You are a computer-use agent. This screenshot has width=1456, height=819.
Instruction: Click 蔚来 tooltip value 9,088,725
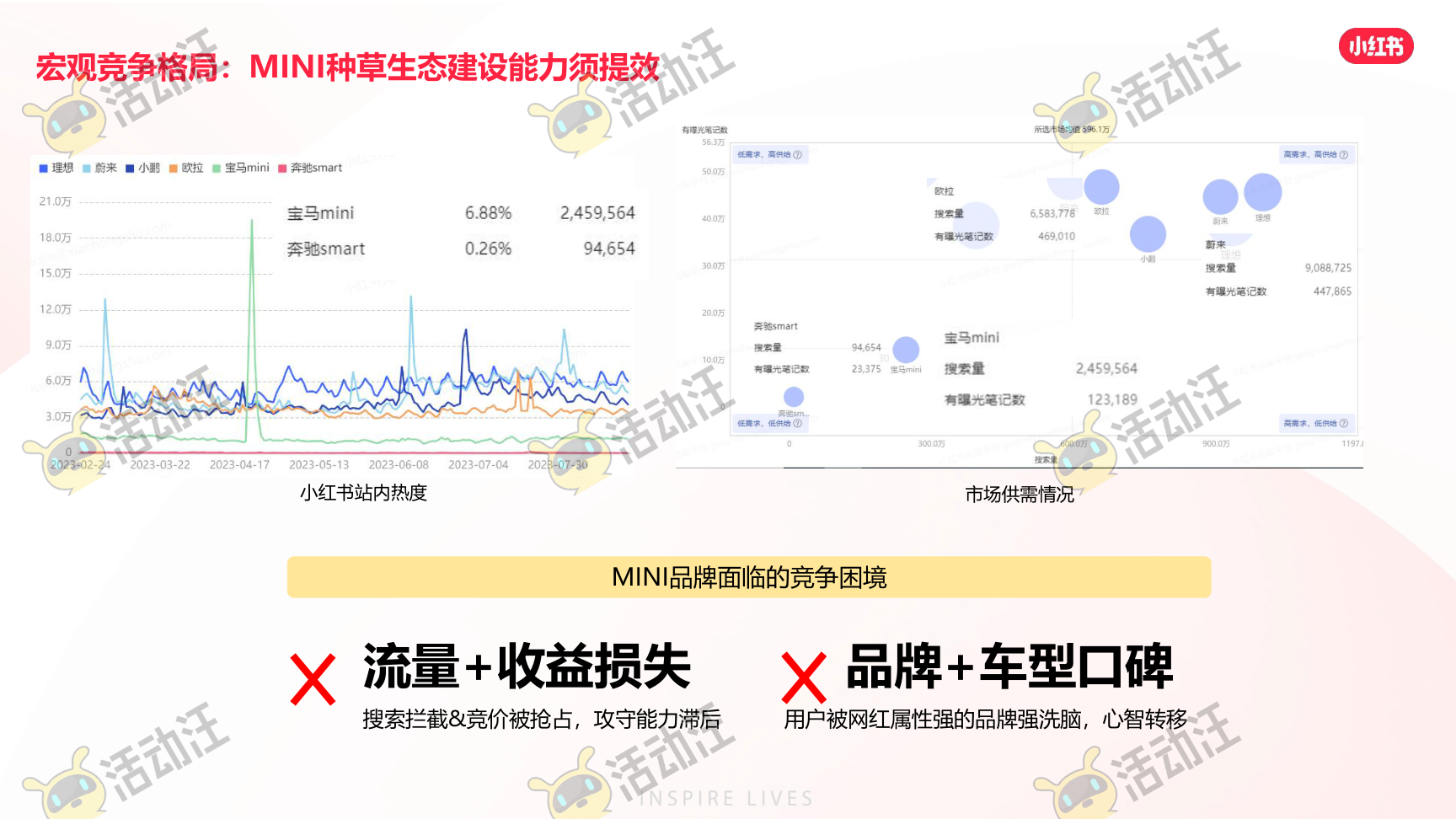click(1328, 268)
